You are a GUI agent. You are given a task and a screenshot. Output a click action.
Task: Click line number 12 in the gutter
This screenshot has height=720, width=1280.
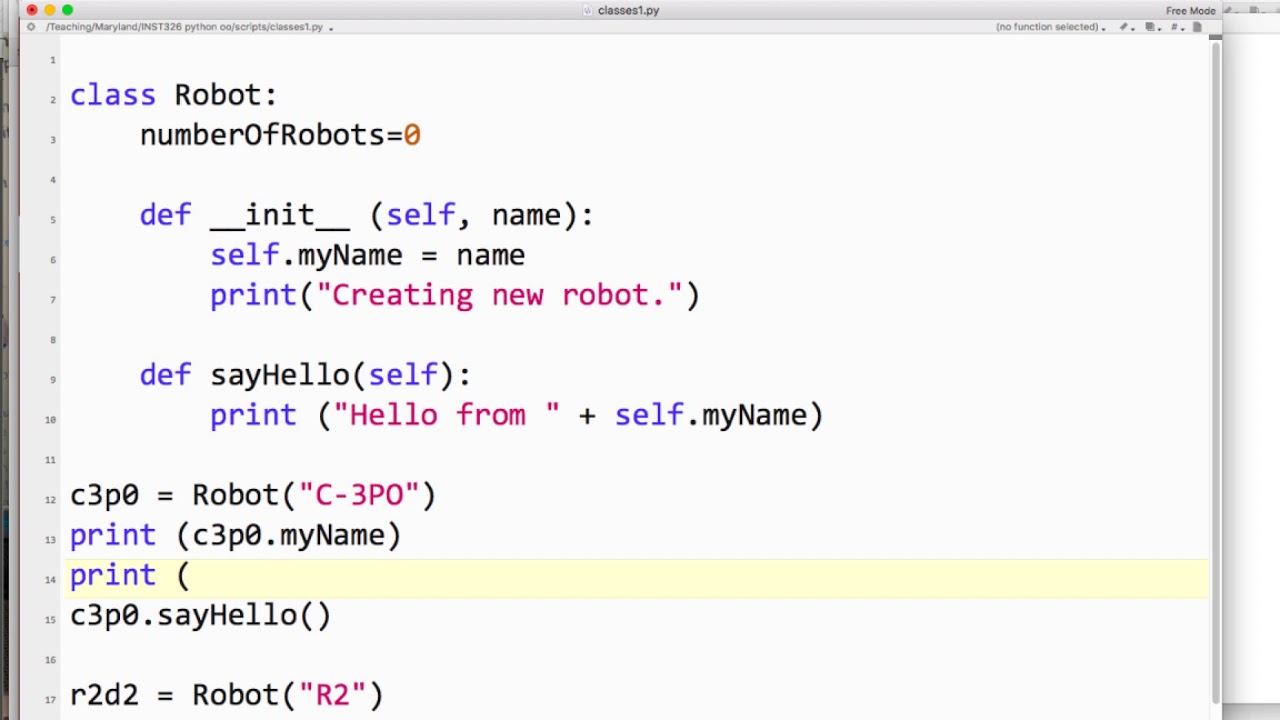click(x=50, y=500)
